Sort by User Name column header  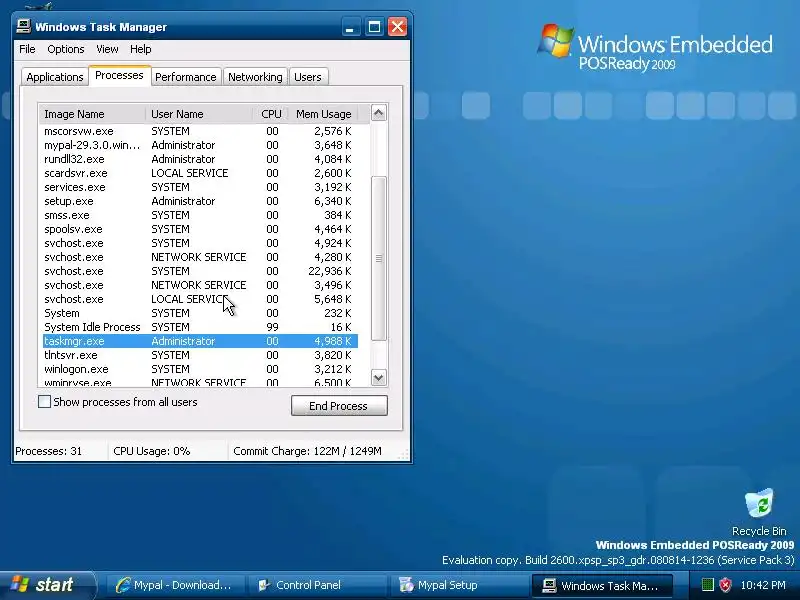(x=199, y=114)
